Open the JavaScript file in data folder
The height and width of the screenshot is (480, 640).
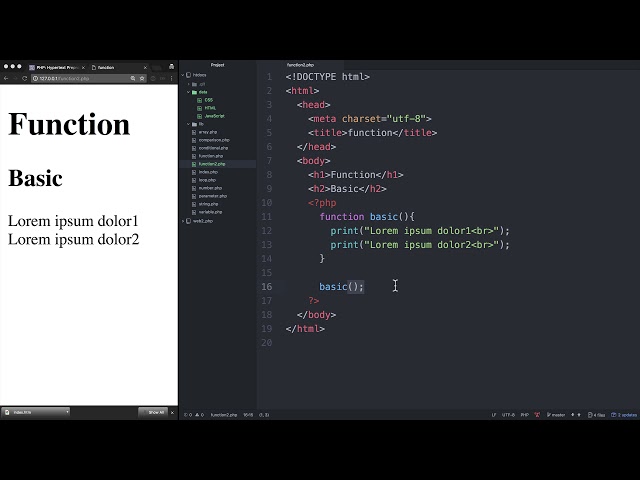point(215,116)
